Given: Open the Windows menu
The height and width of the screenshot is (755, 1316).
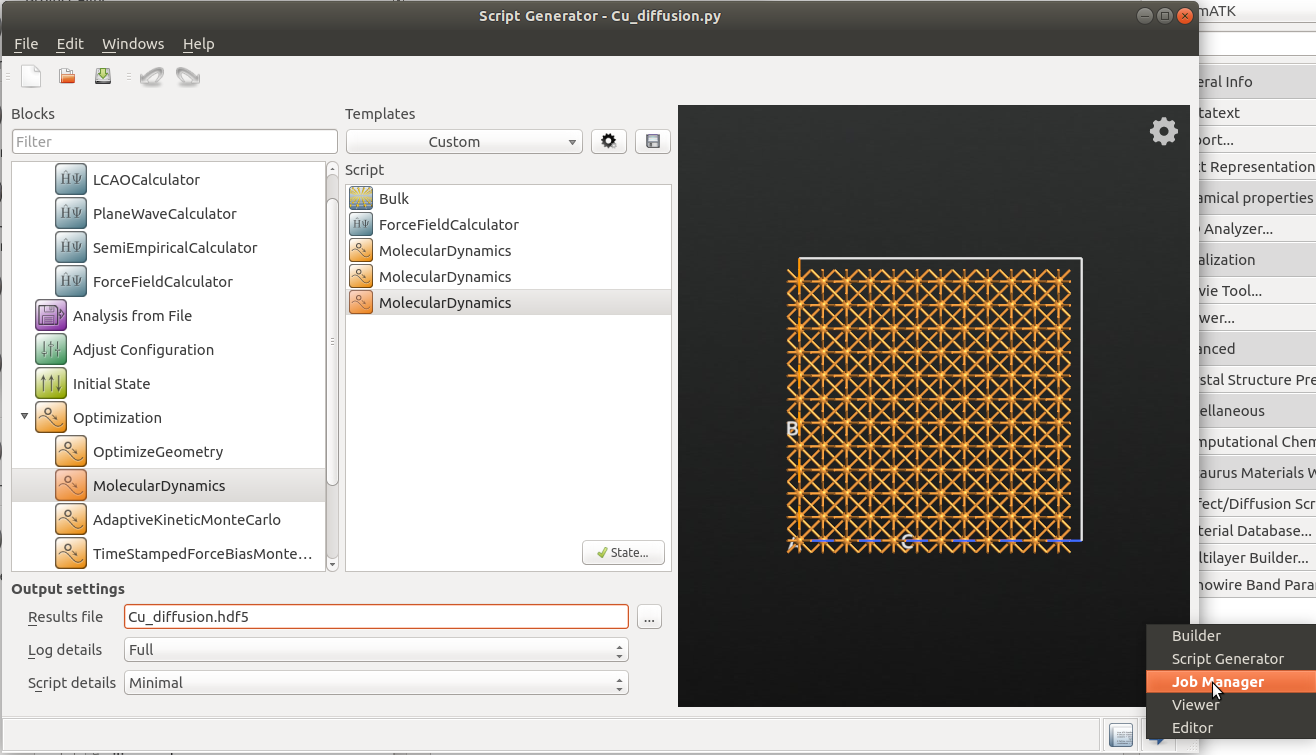Looking at the screenshot, I should [133, 44].
